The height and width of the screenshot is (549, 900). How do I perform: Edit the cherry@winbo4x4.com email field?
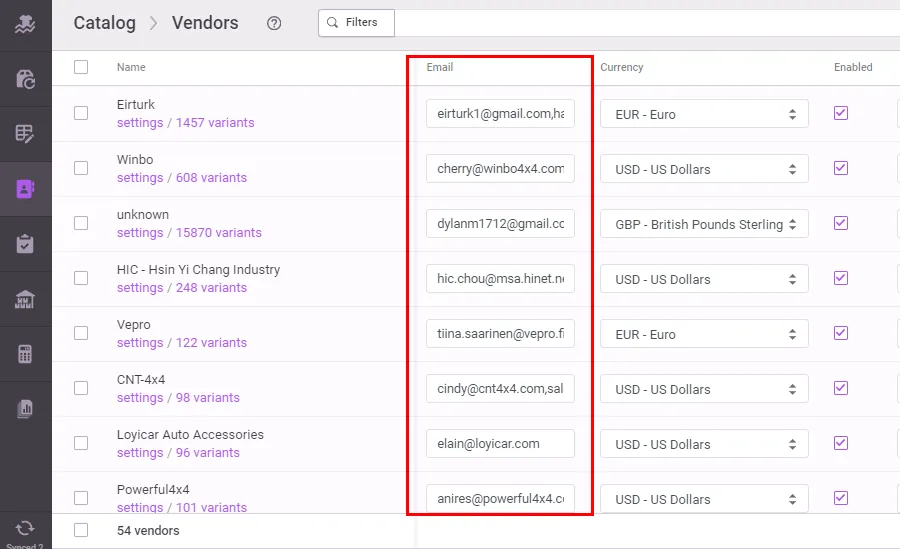501,169
